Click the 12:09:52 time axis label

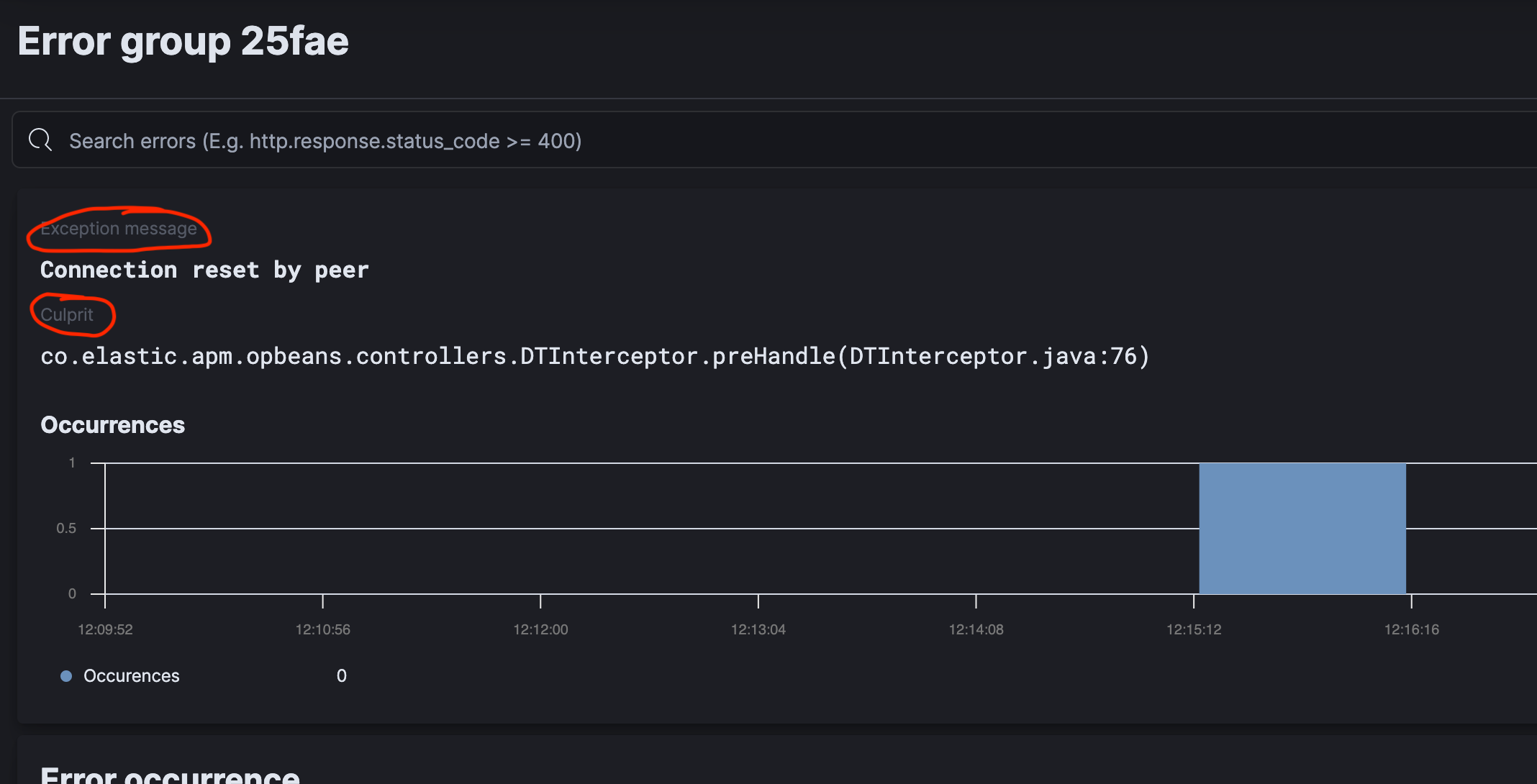pyautogui.click(x=105, y=629)
